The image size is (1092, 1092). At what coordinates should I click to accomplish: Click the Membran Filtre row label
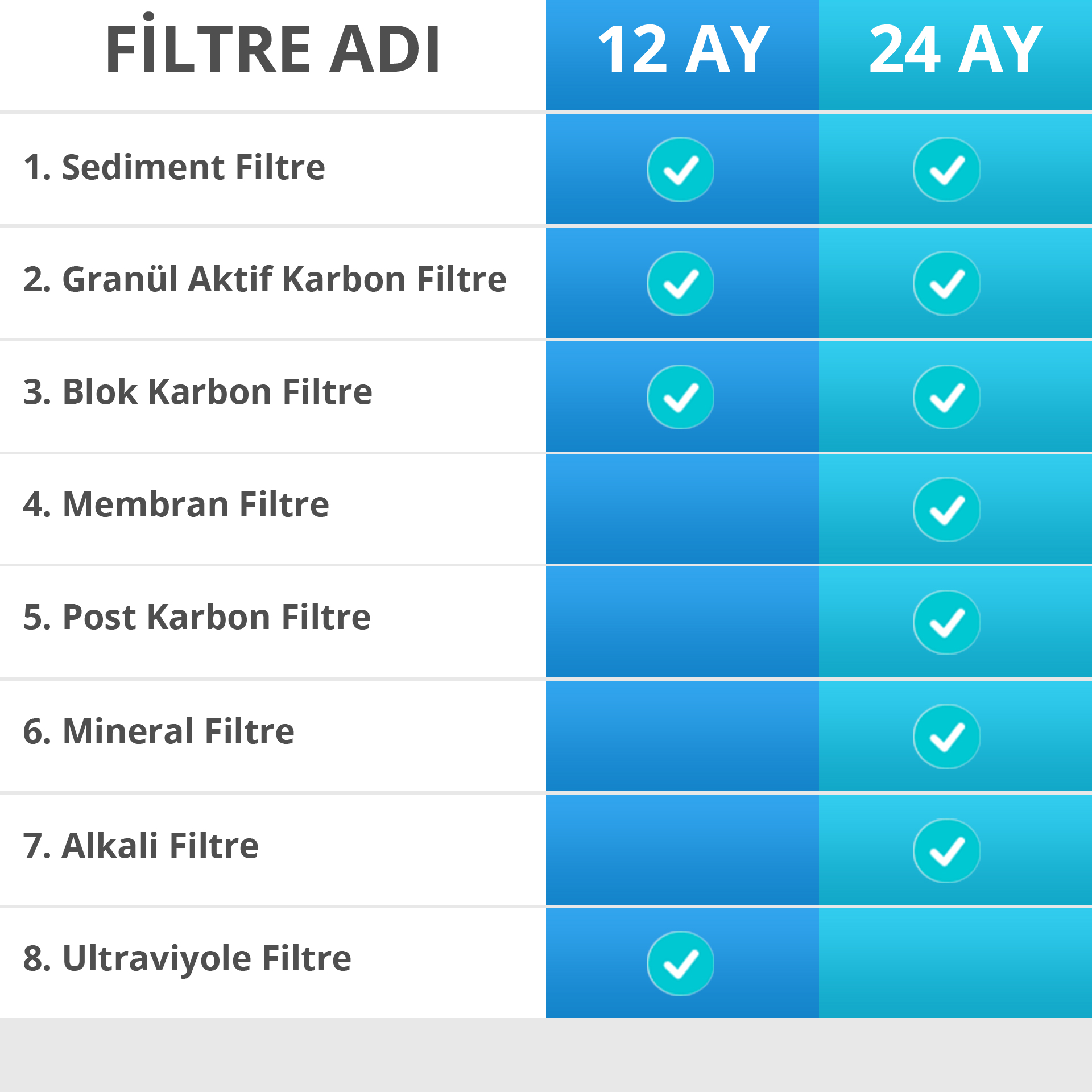(176, 504)
